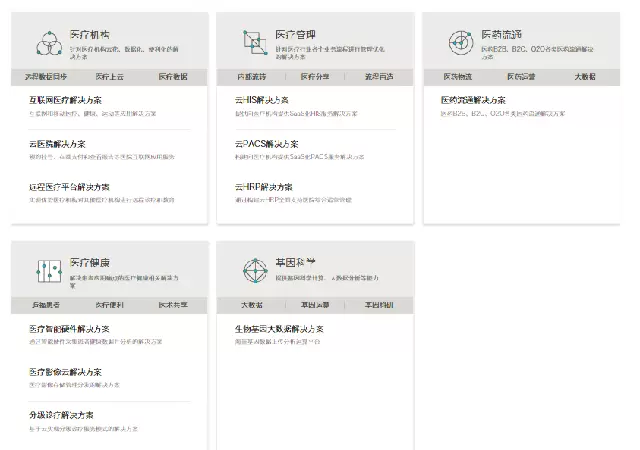Viewport: 640px width, 450px height.
Task: Open 远程医疗平台解决方案 link
Action: (x=69, y=187)
